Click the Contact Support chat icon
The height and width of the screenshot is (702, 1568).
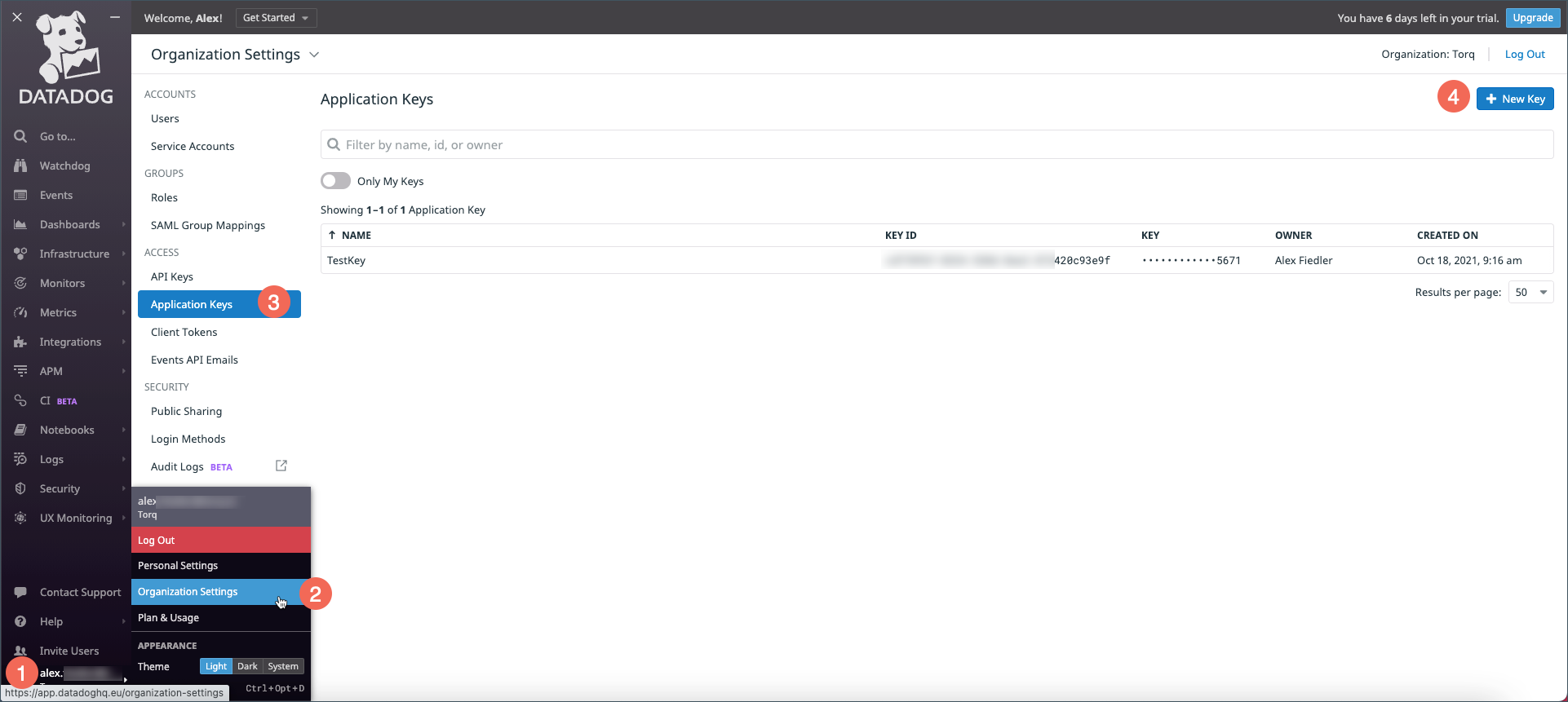point(20,592)
